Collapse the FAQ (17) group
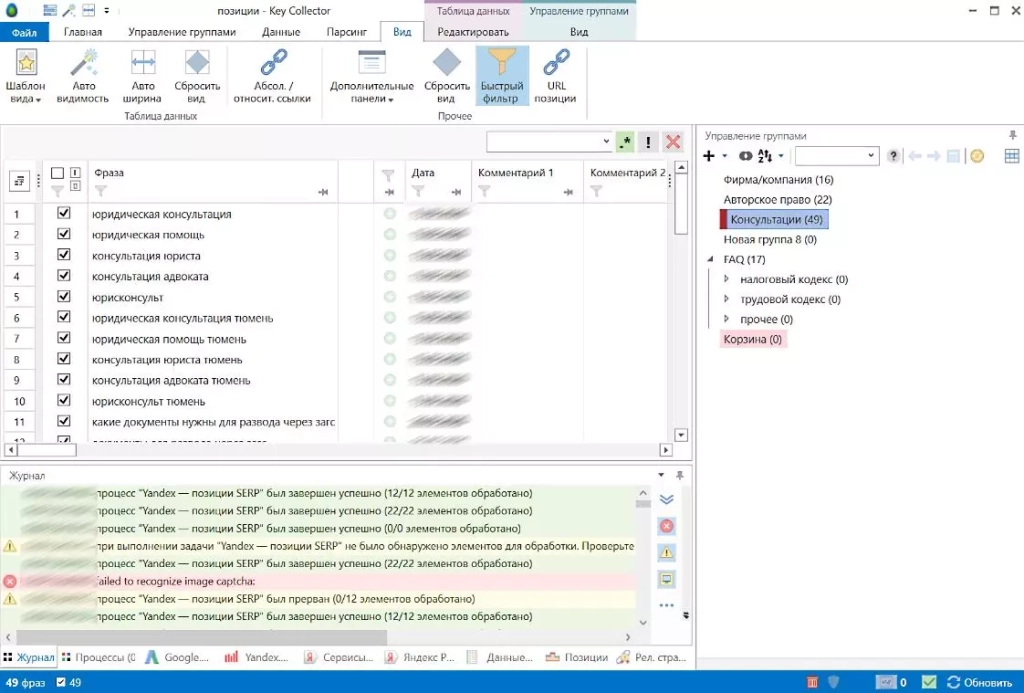 (711, 259)
